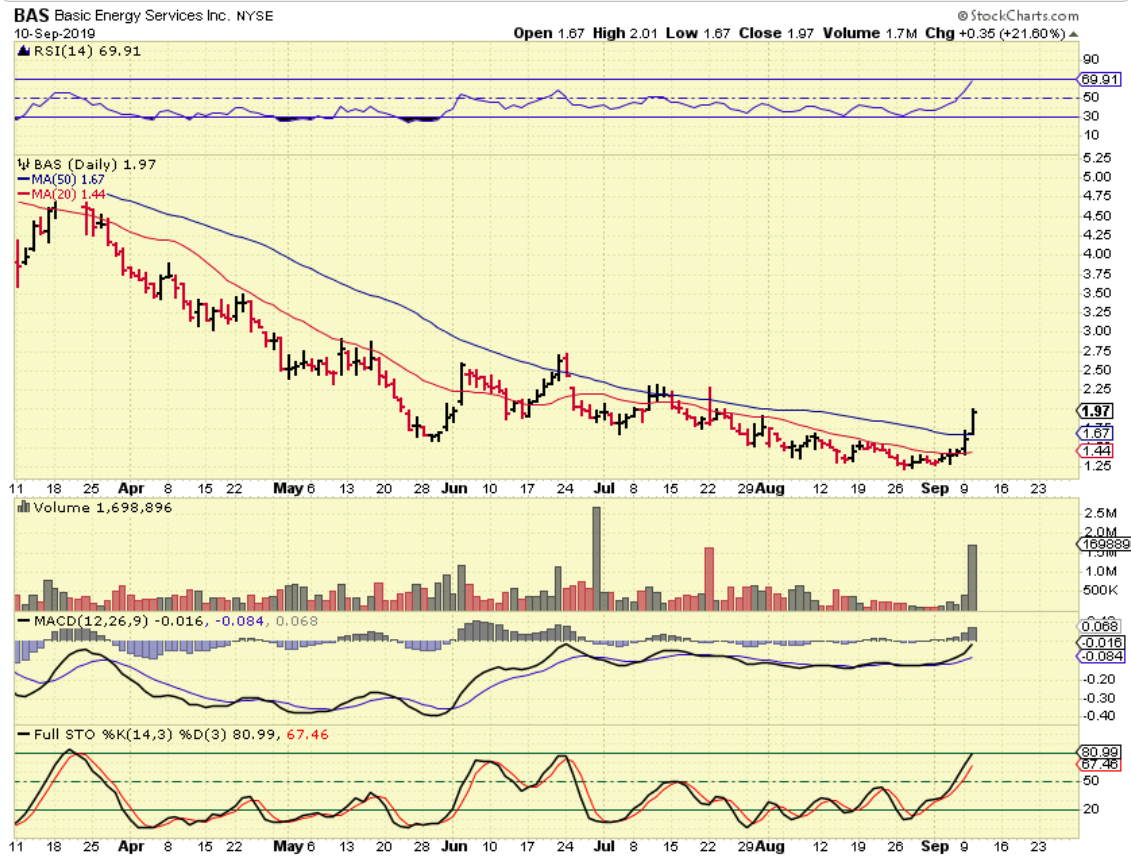This screenshot has height=860, width=1131.
Task: Click the Low 1.67 value in header
Action: pos(697,33)
